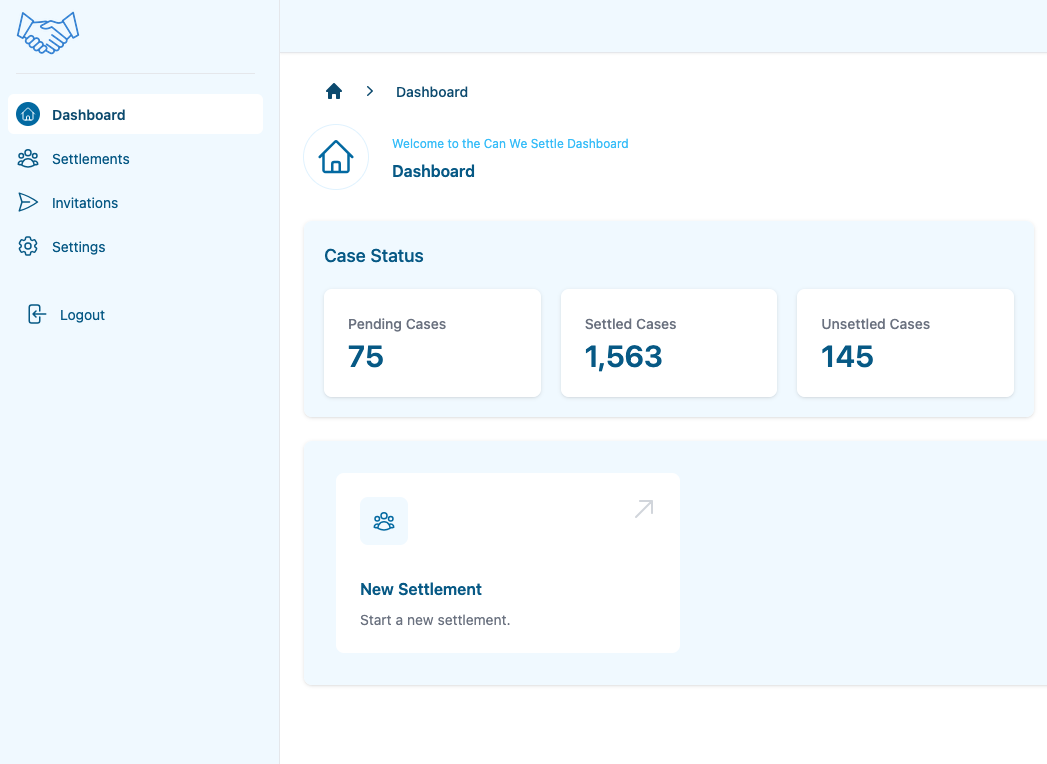Click the handshake logo in the top corner
Screen dimensions: 1047x764
click(47, 32)
